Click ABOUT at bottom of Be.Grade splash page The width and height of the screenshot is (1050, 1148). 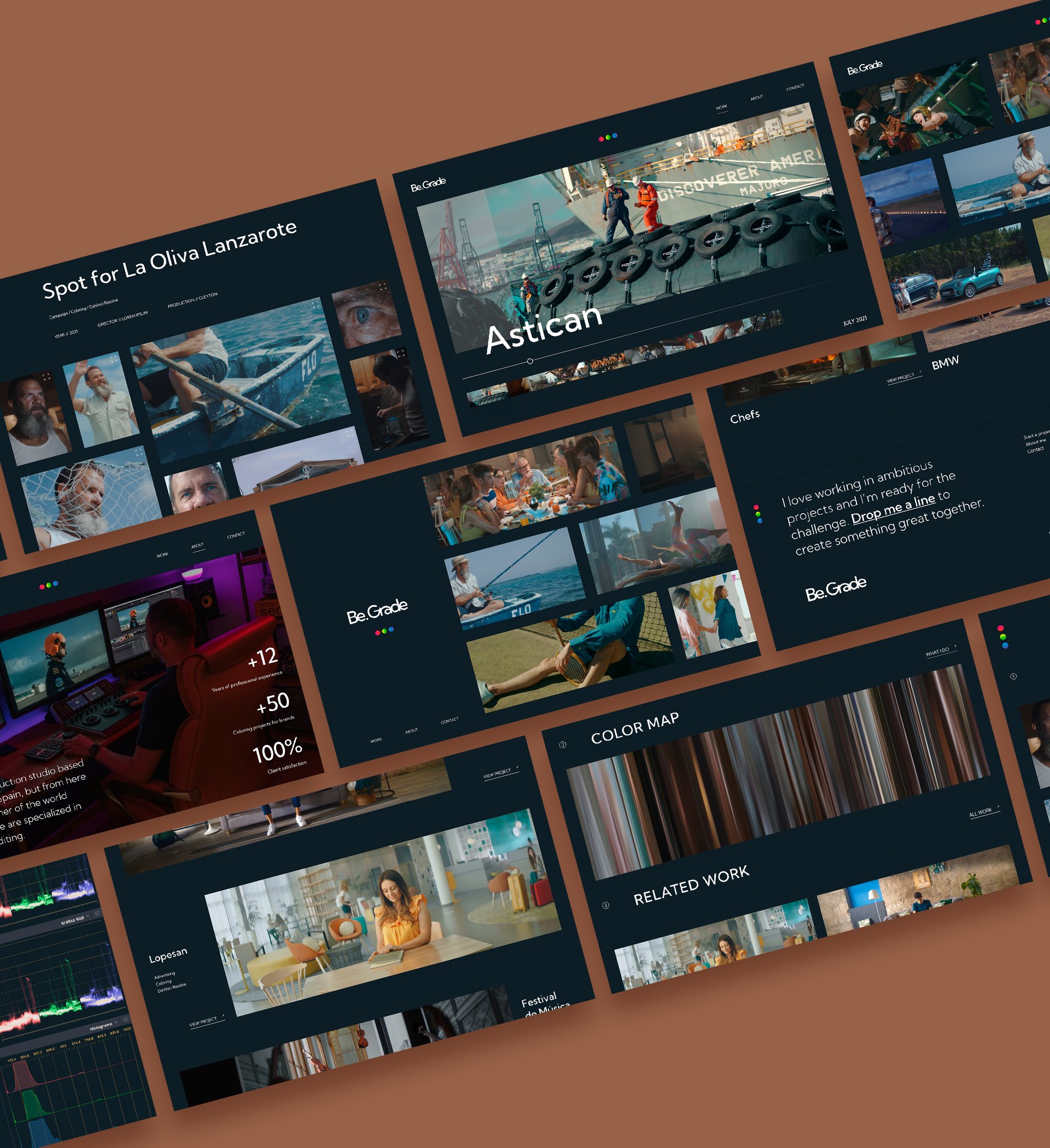pos(411,730)
